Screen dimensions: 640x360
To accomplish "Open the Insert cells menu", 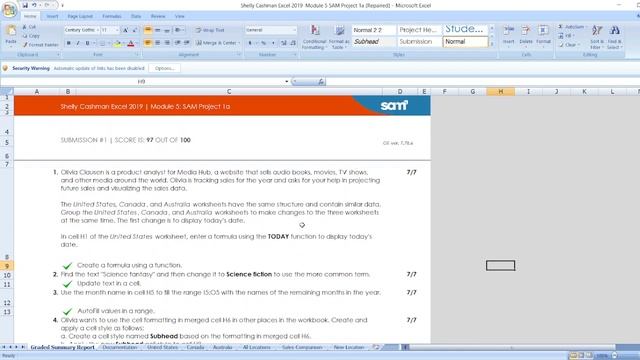I will point(509,36).
